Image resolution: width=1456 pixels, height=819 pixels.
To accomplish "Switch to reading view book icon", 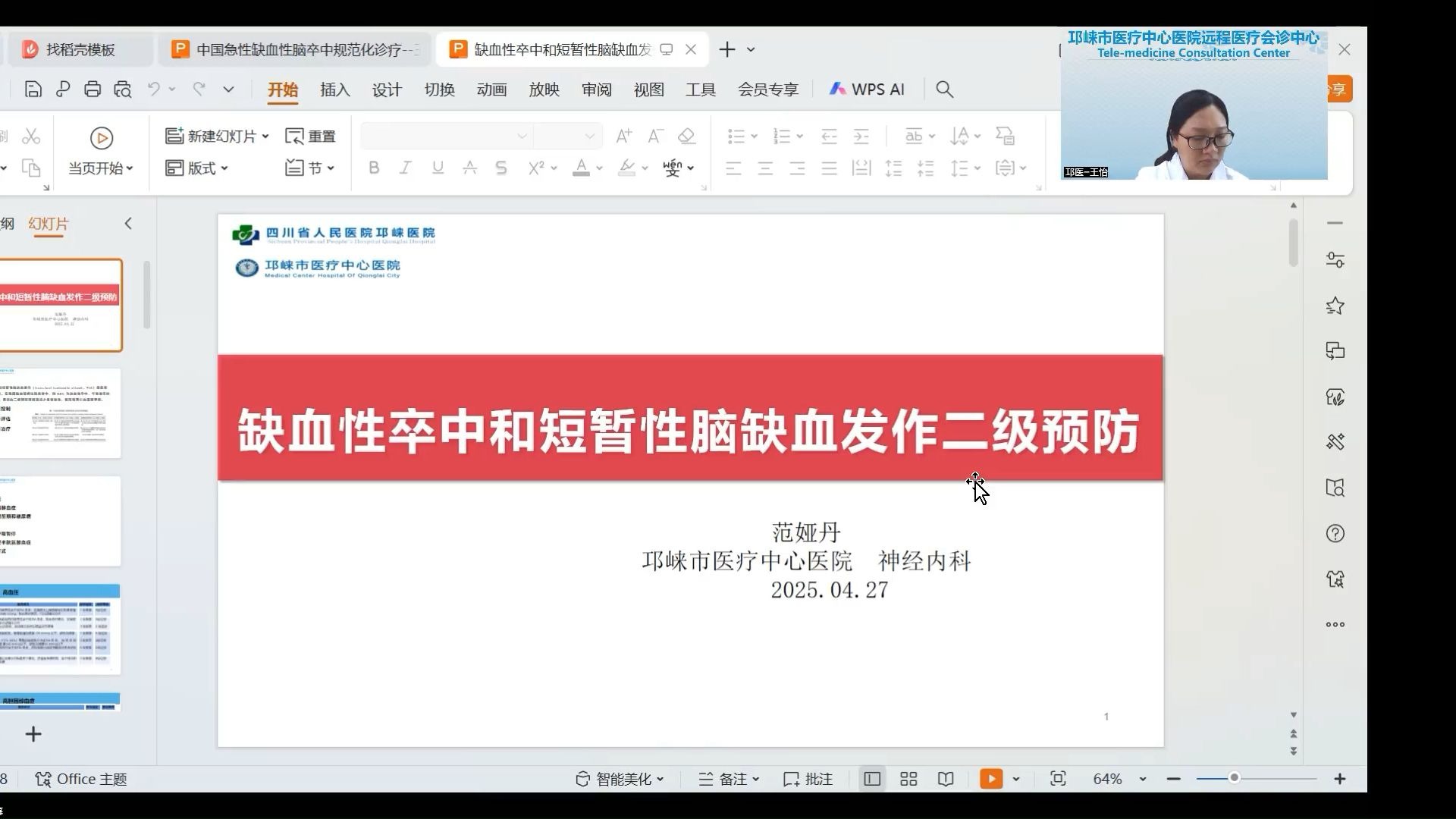I will pos(946,779).
